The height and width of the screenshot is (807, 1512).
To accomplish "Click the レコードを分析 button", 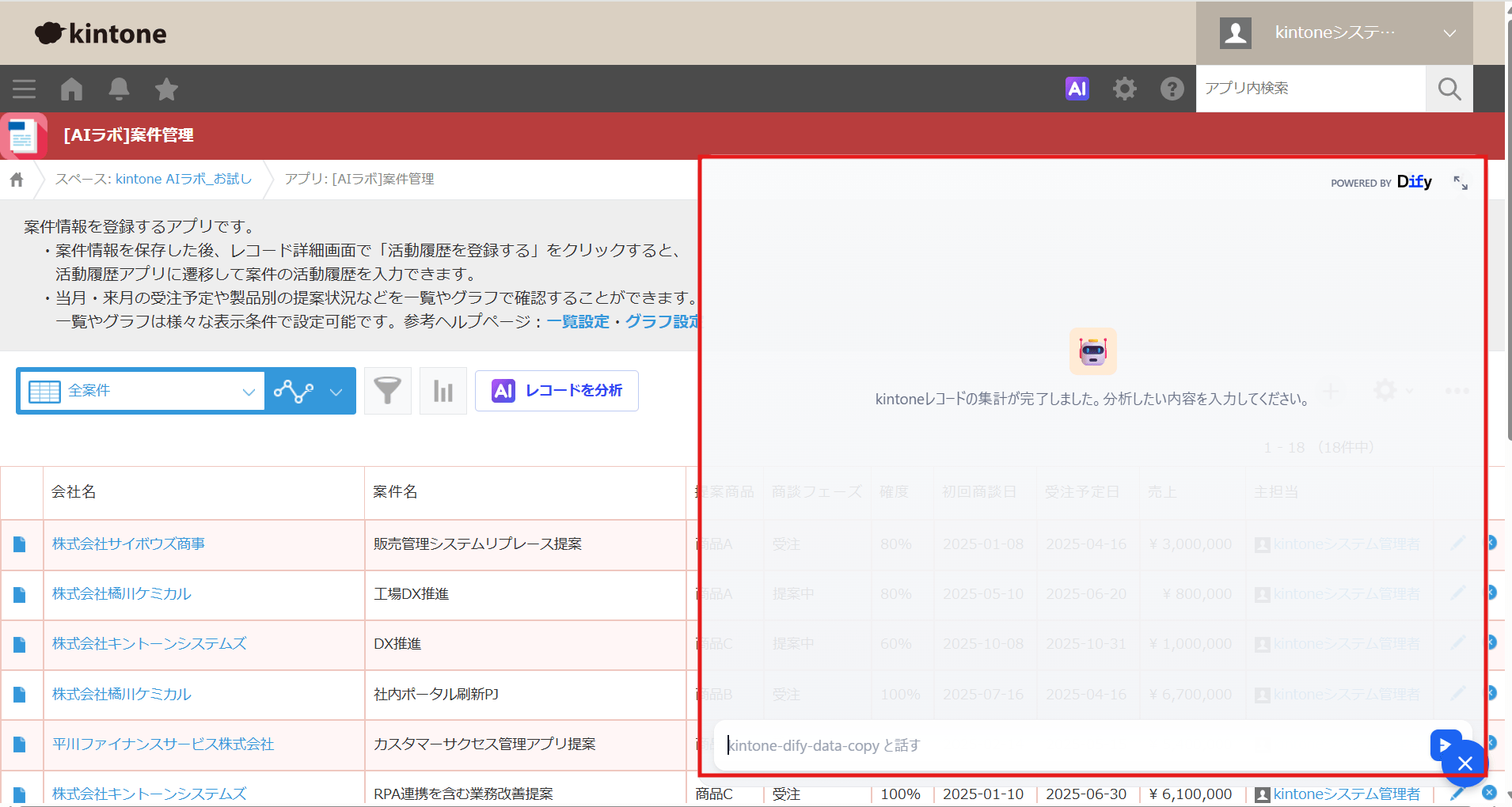I will [x=557, y=391].
